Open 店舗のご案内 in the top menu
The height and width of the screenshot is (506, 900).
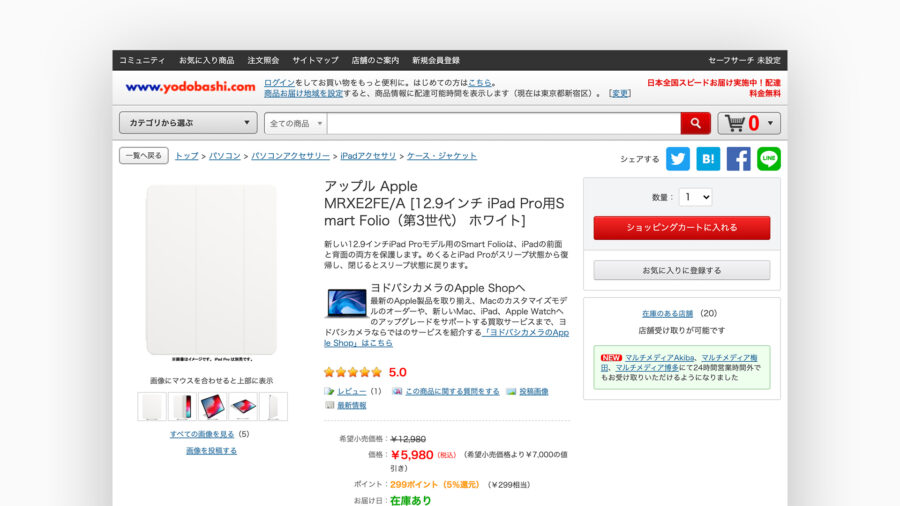[375, 60]
